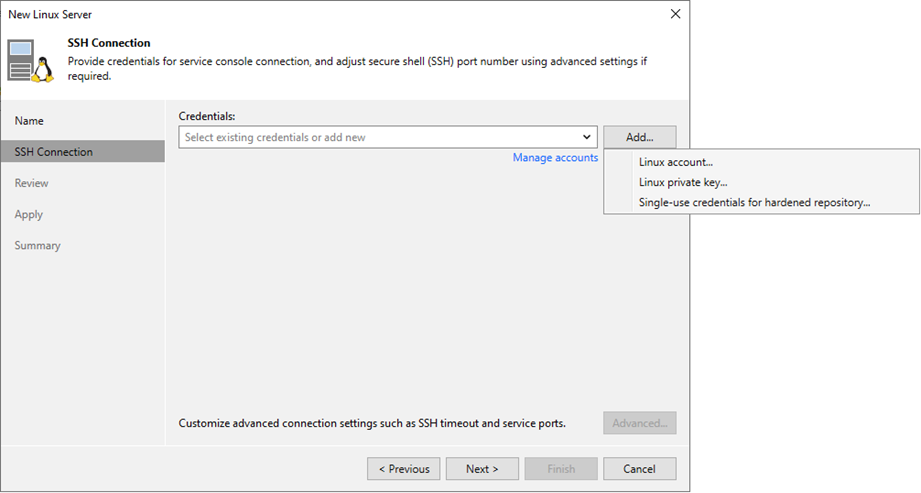Open the Apply step in sidebar
This screenshot has height=493, width=921.
tap(28, 214)
